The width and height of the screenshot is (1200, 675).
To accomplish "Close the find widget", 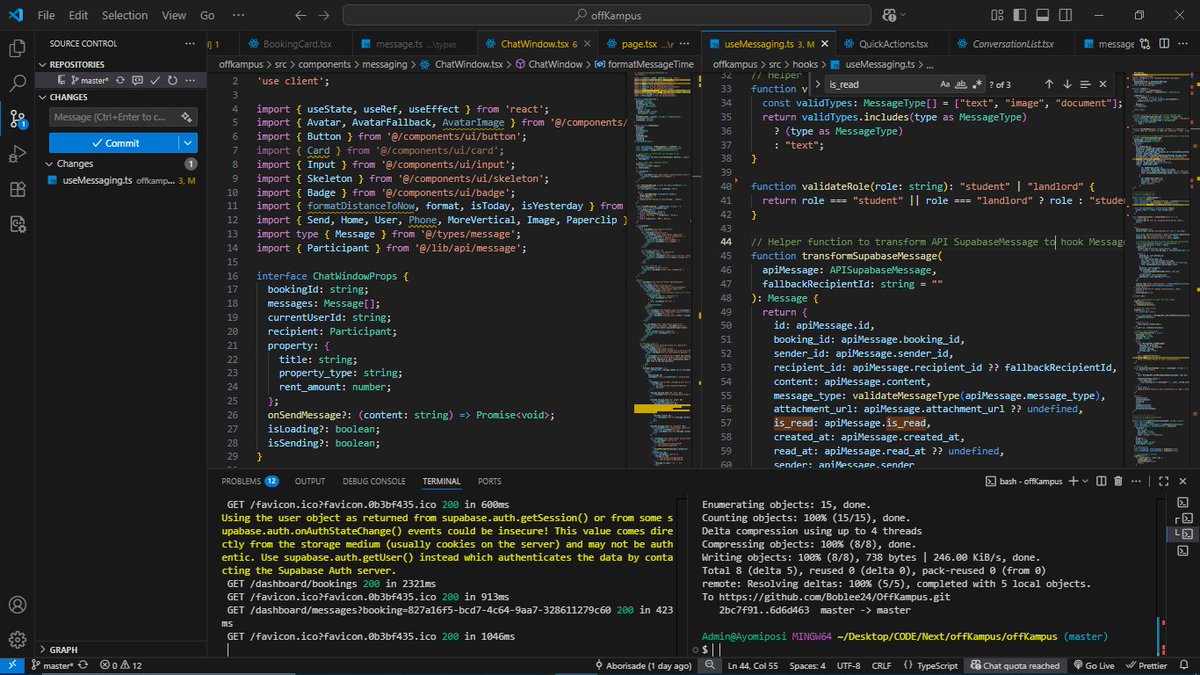I will coord(1104,85).
